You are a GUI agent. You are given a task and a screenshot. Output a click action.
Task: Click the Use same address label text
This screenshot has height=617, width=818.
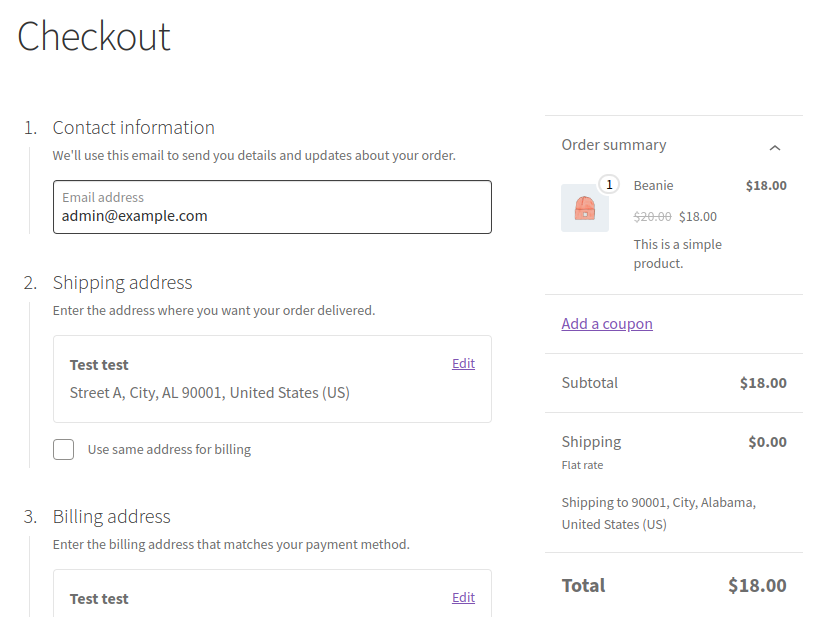pos(169,449)
